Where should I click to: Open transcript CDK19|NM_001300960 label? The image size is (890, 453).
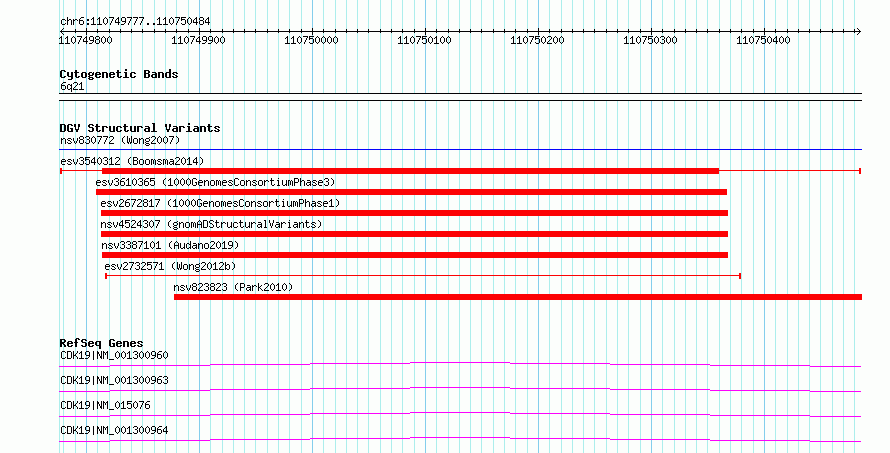click(x=114, y=355)
